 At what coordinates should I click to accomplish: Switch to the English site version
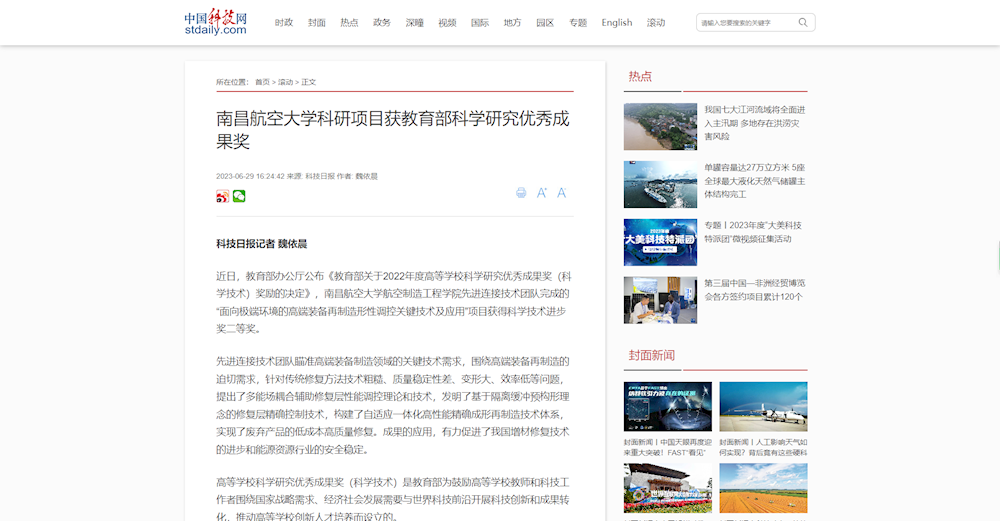point(616,22)
